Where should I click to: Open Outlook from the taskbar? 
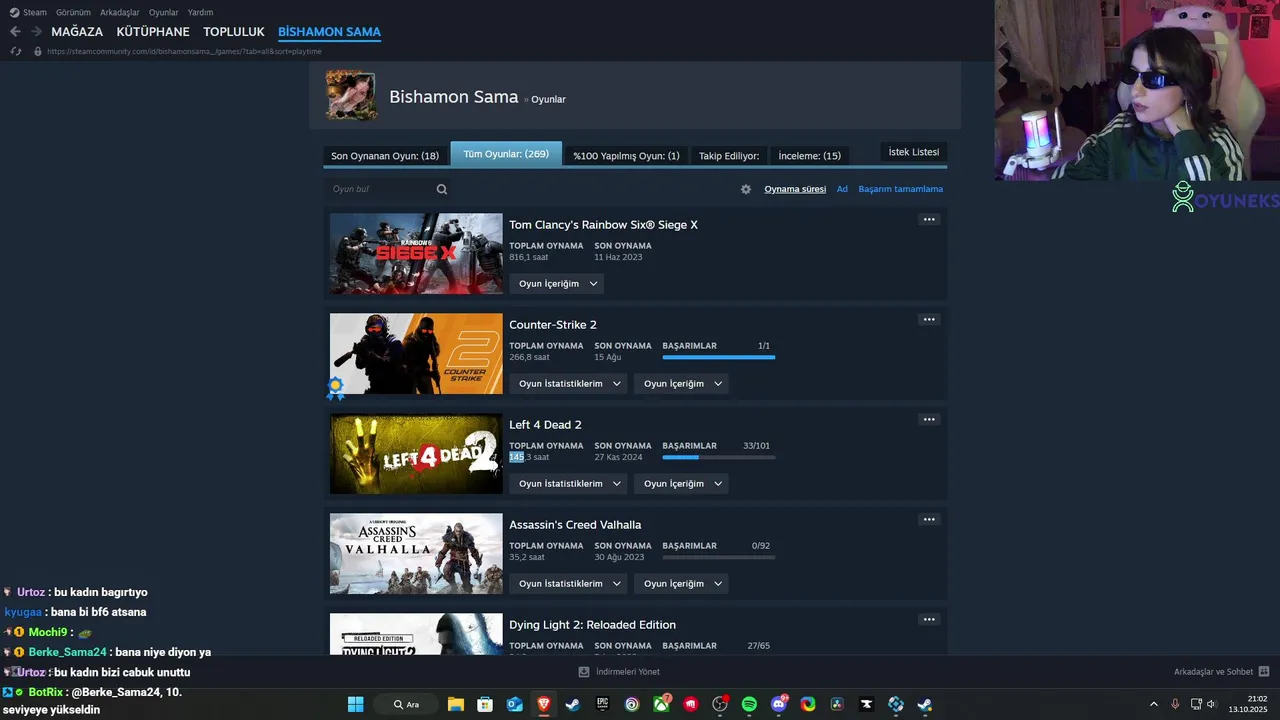coord(515,704)
